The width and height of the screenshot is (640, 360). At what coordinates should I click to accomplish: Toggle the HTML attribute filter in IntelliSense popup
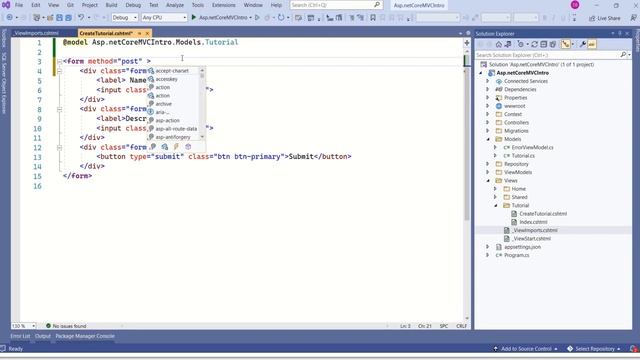point(164,147)
